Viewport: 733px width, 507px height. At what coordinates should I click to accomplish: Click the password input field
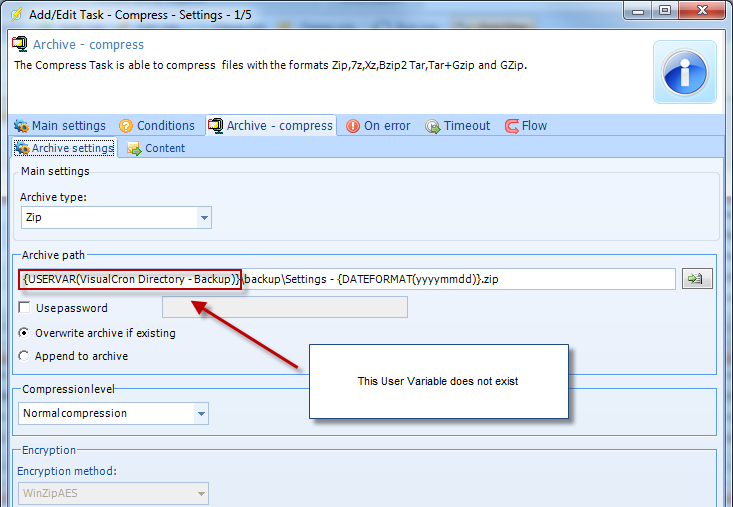pos(284,307)
